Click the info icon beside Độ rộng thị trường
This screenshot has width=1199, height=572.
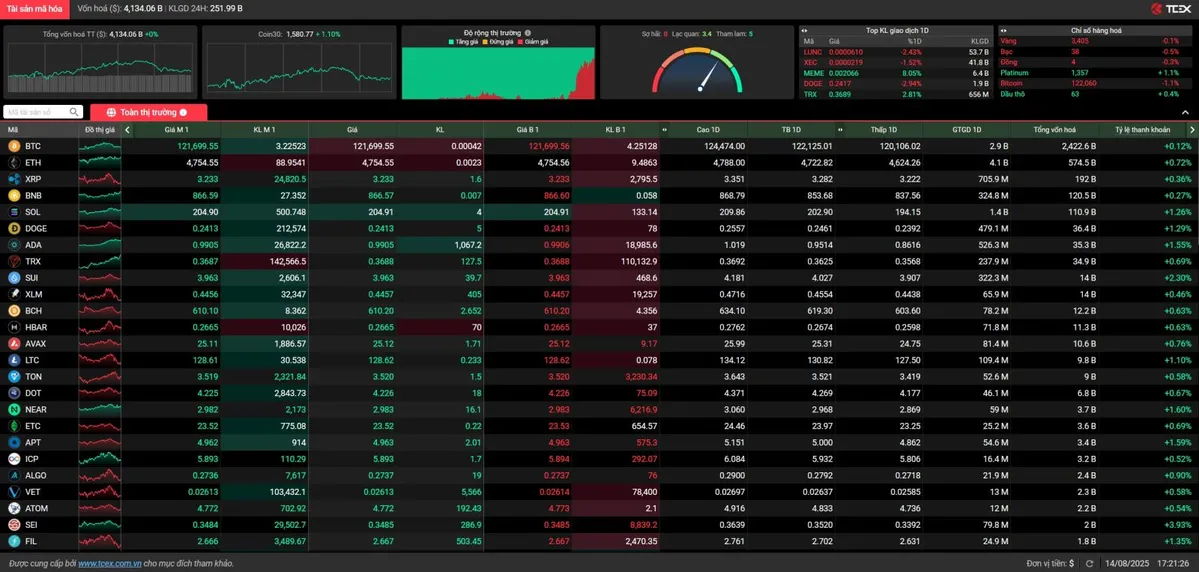[x=528, y=33]
